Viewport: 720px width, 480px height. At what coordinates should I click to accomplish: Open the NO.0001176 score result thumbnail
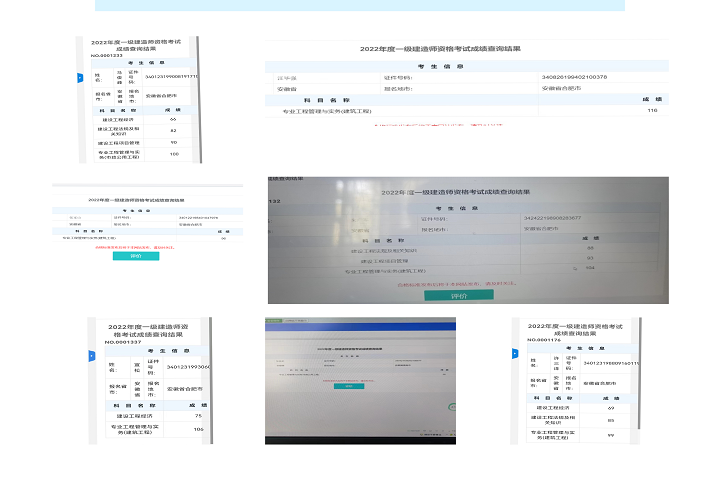point(570,380)
